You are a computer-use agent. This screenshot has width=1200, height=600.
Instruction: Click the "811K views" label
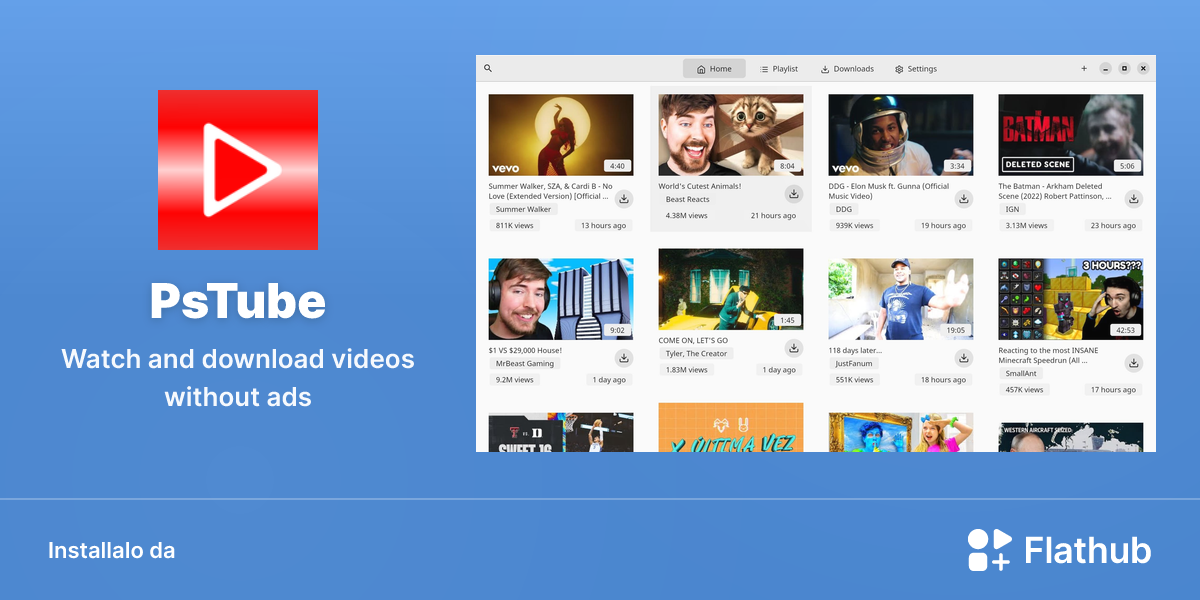(515, 226)
